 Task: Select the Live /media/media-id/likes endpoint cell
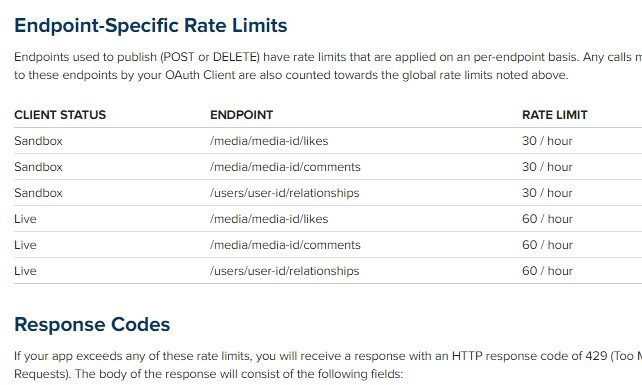(269, 219)
